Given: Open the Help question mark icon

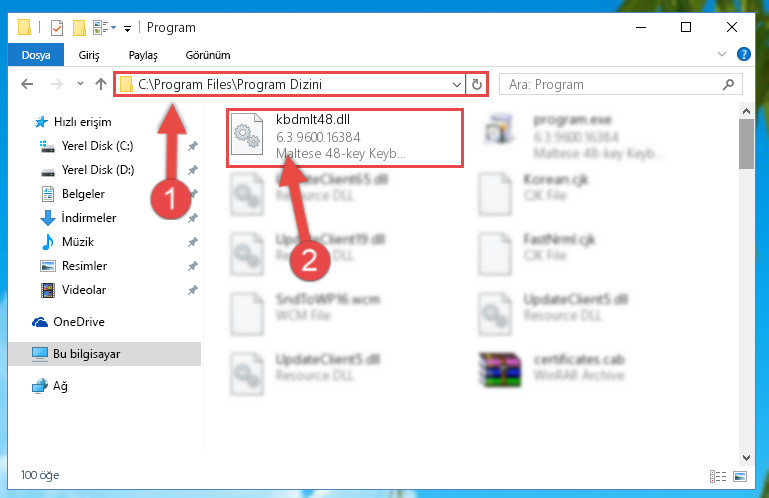Looking at the screenshot, I should click(743, 54).
